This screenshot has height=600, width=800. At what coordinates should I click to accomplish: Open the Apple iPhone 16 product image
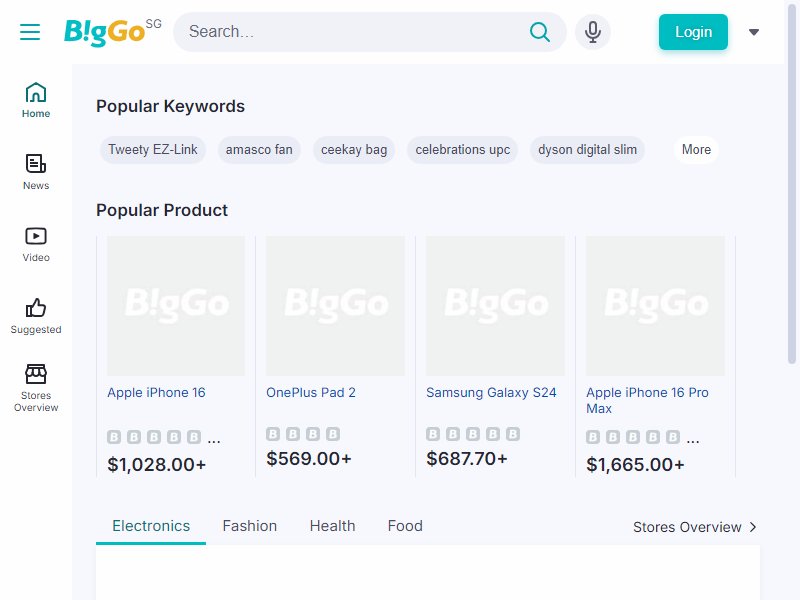pos(176,306)
